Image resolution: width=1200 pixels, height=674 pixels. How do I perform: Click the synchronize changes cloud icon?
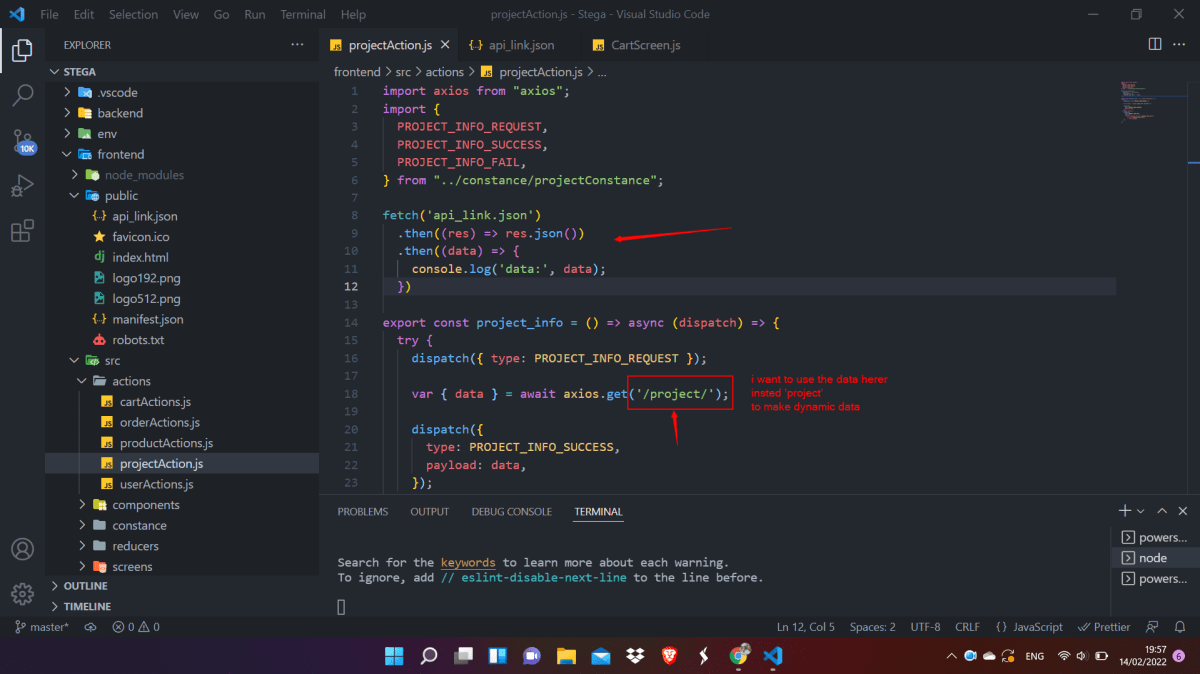coord(91,627)
